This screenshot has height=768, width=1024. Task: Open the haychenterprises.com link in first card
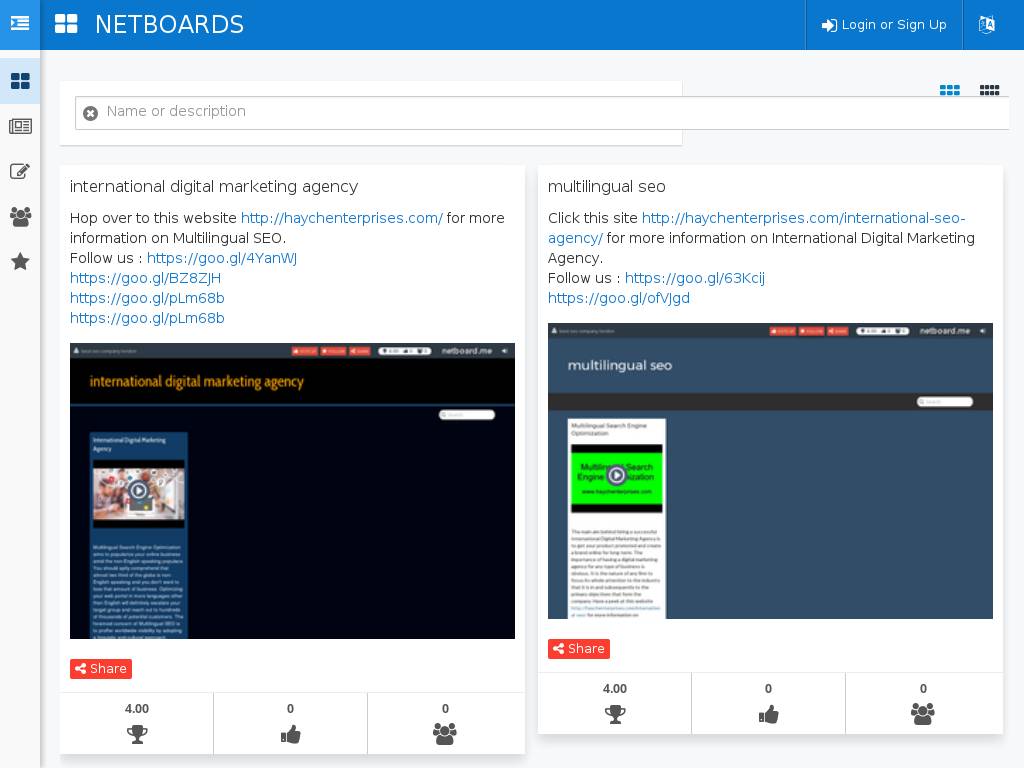click(342, 218)
